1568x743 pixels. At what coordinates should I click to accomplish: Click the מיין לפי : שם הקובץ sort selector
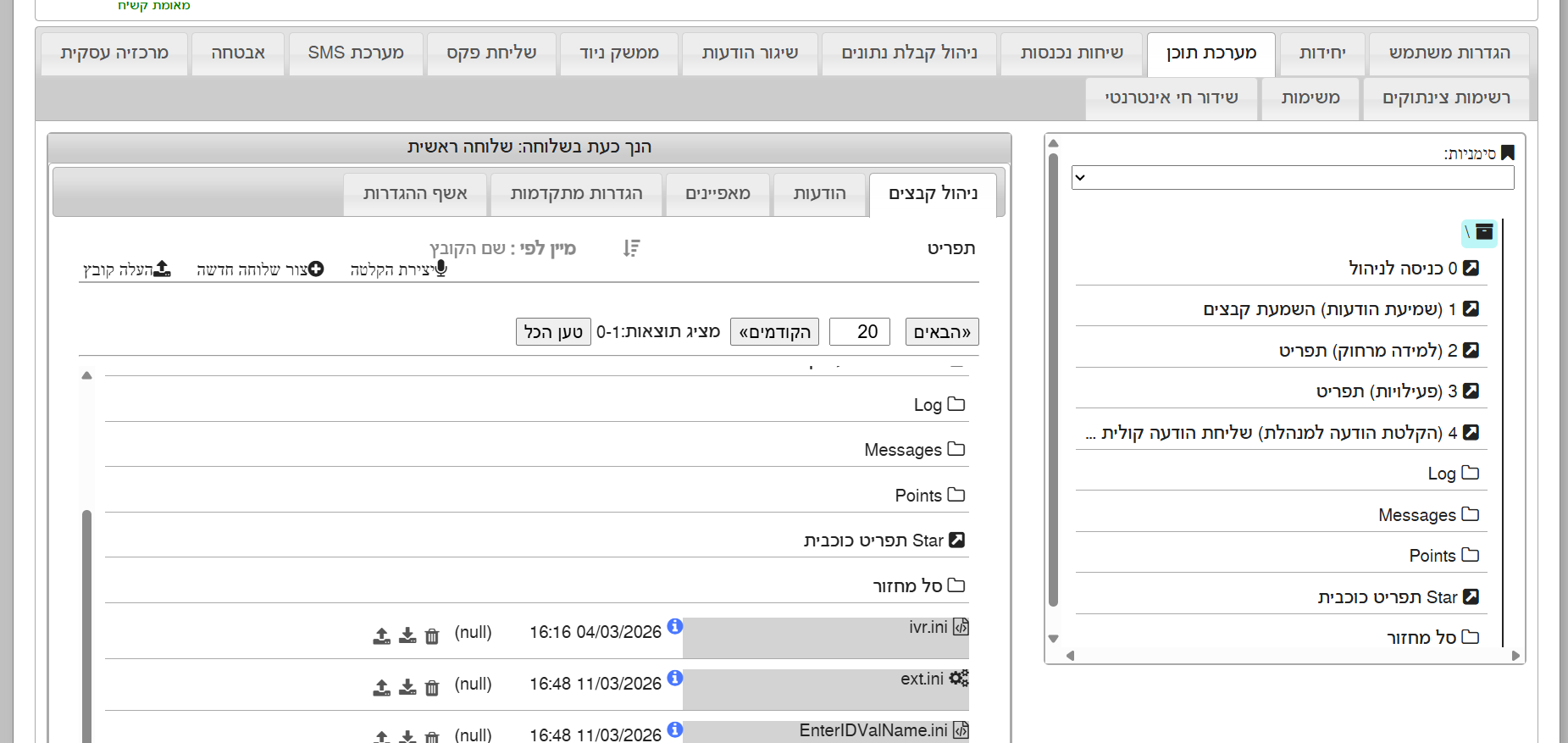502,248
